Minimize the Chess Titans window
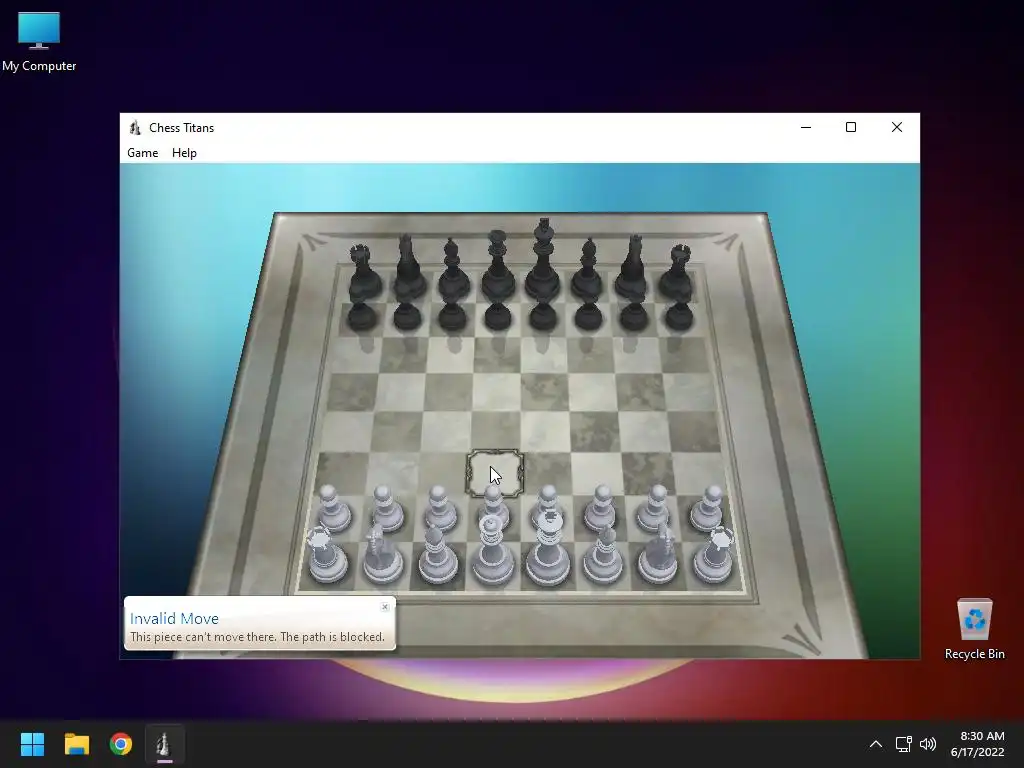Image resolution: width=1024 pixels, height=768 pixels. pos(806,127)
